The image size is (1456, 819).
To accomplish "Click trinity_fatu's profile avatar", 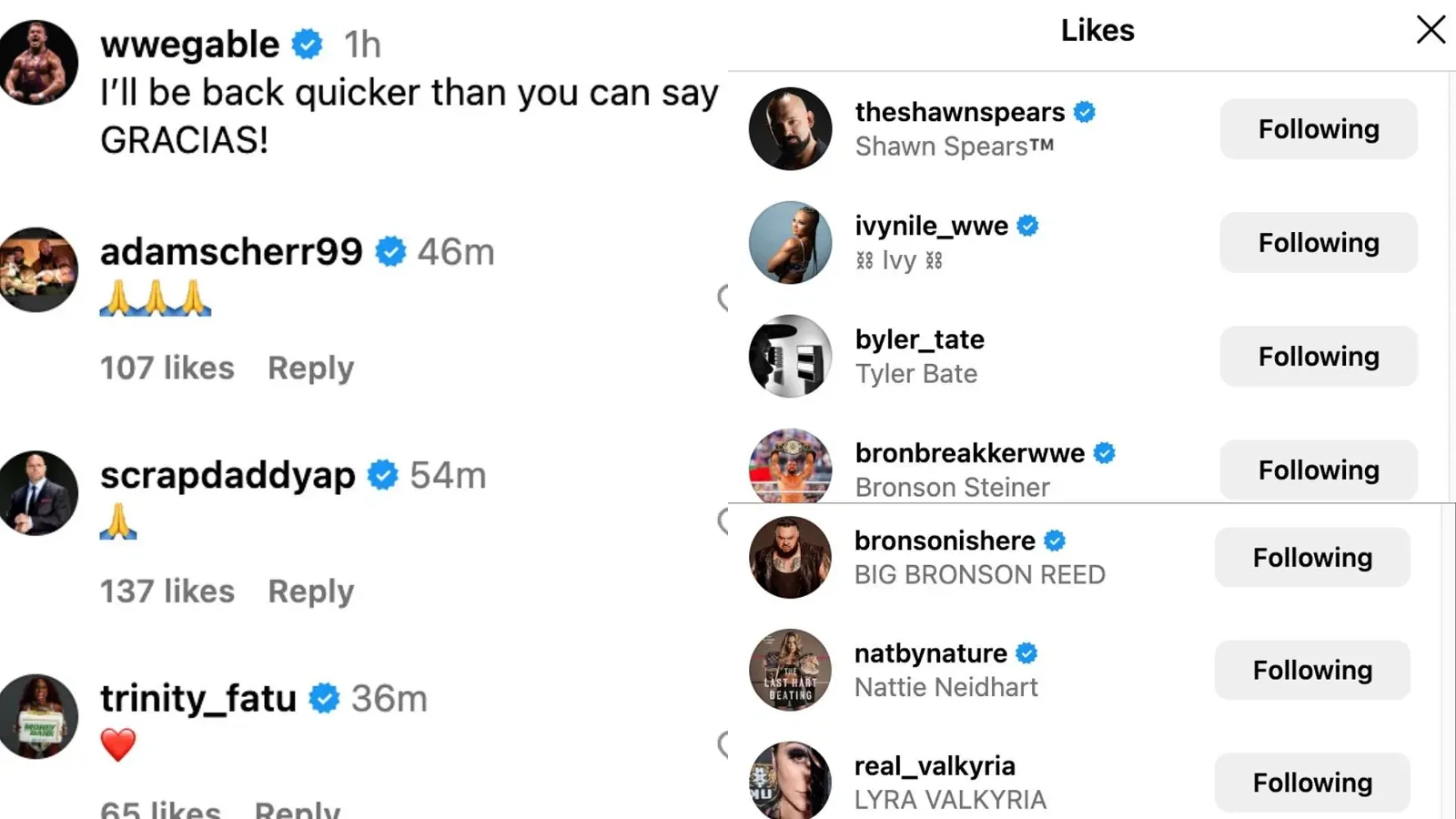I will point(38,716).
